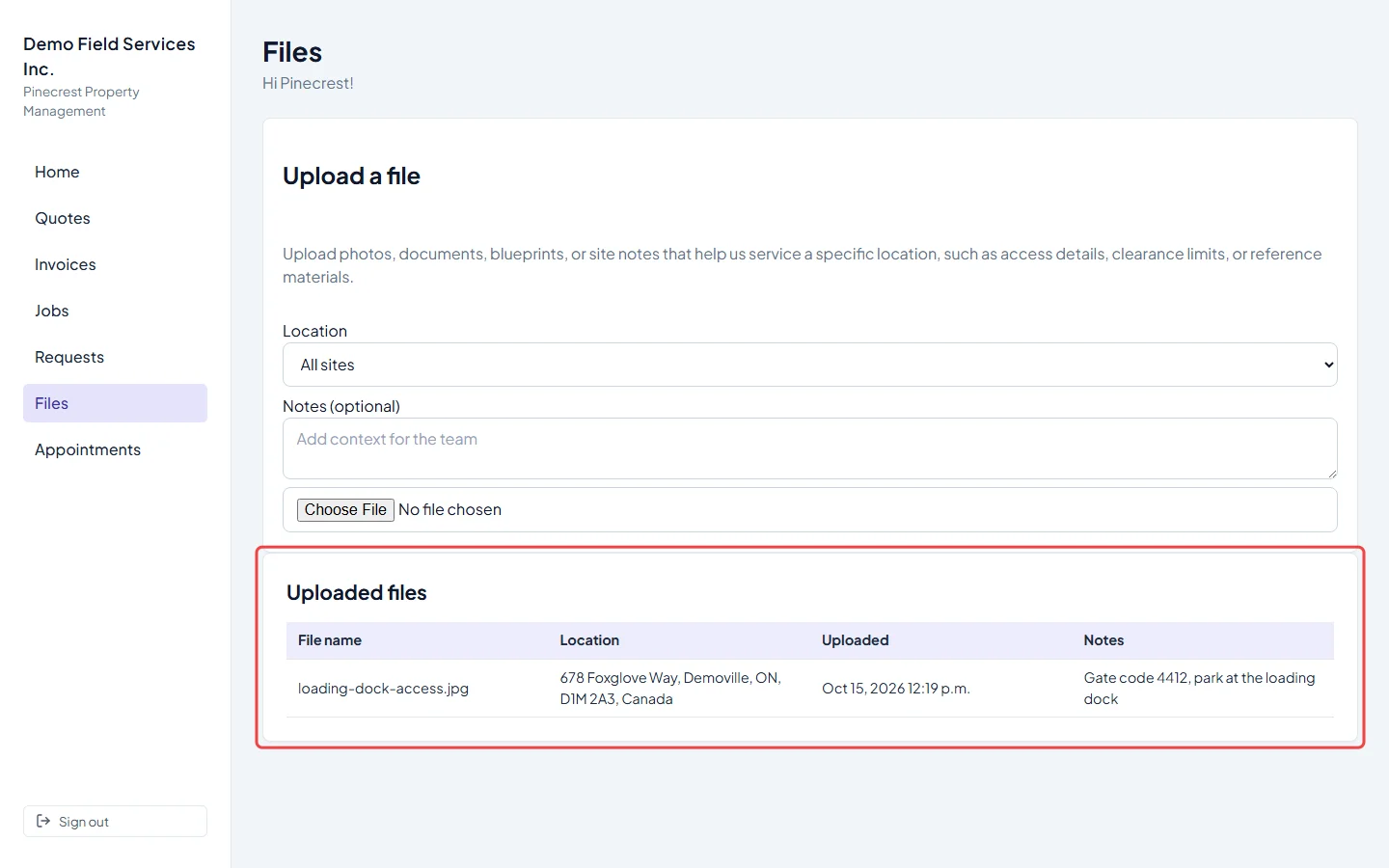Expand the Location dropdown showing All sites

coord(809,365)
